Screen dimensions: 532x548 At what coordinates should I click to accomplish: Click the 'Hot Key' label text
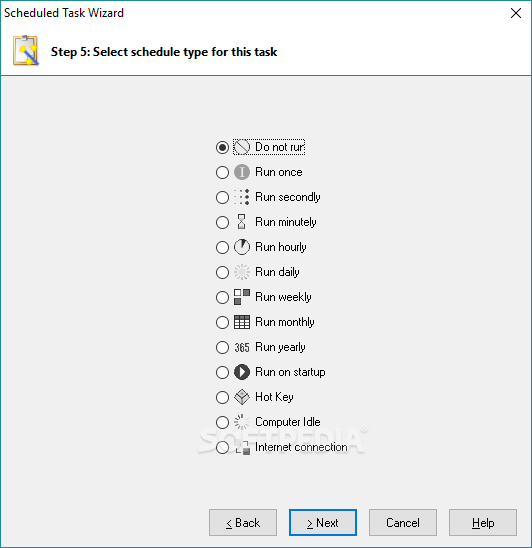click(x=274, y=397)
